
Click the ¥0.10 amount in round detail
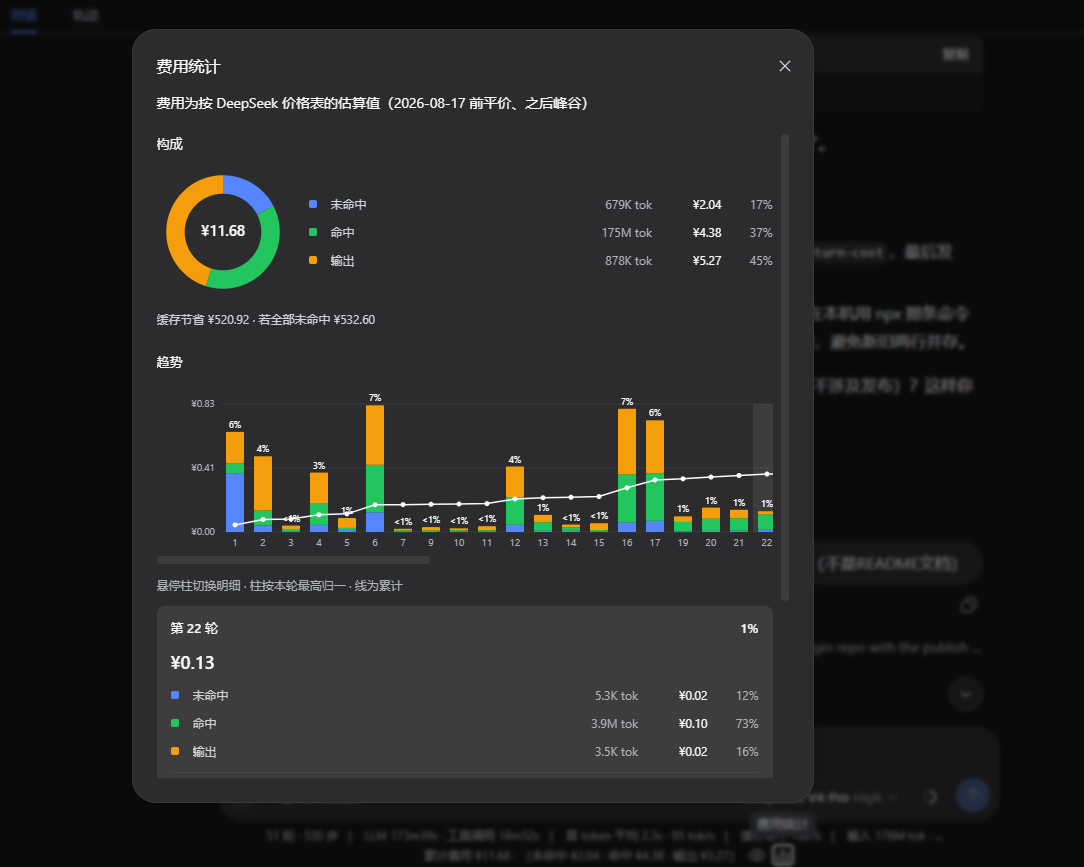(x=693, y=724)
